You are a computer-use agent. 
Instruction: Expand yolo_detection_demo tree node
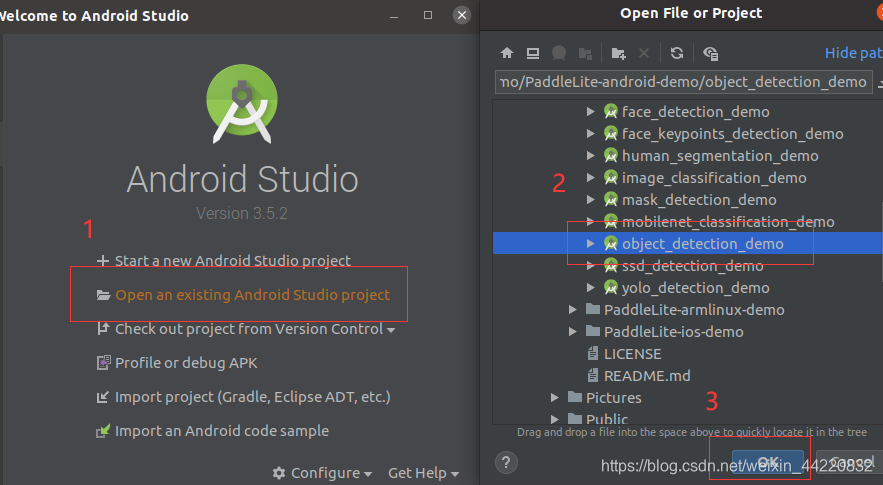pos(590,287)
